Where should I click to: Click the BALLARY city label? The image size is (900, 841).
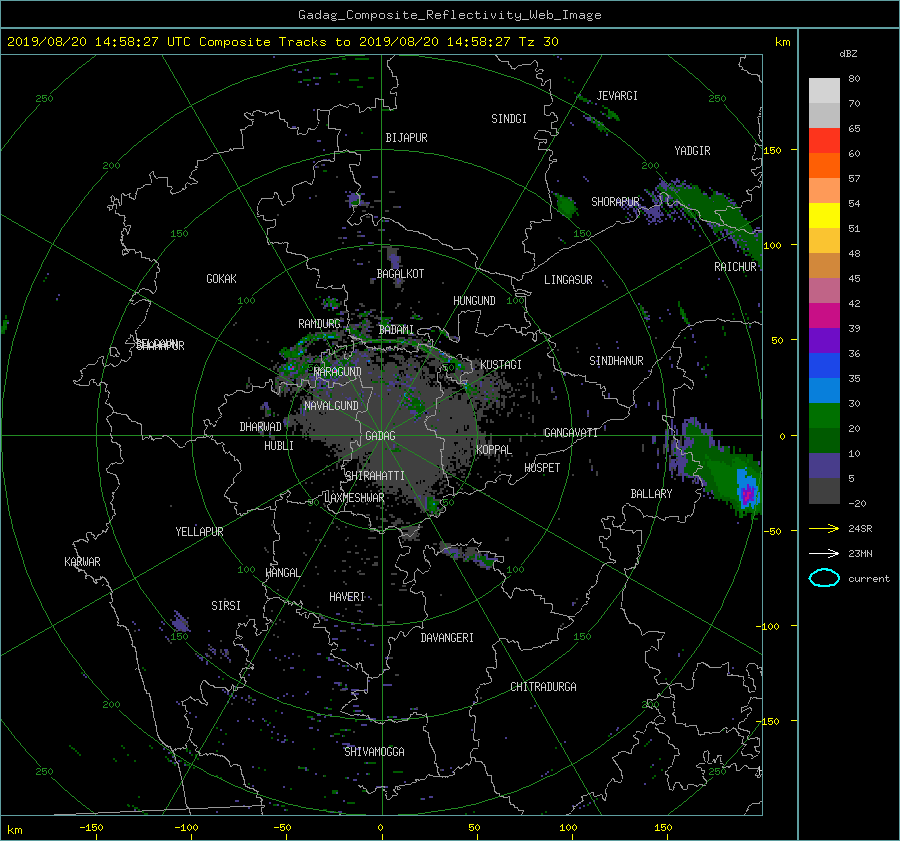click(x=651, y=494)
